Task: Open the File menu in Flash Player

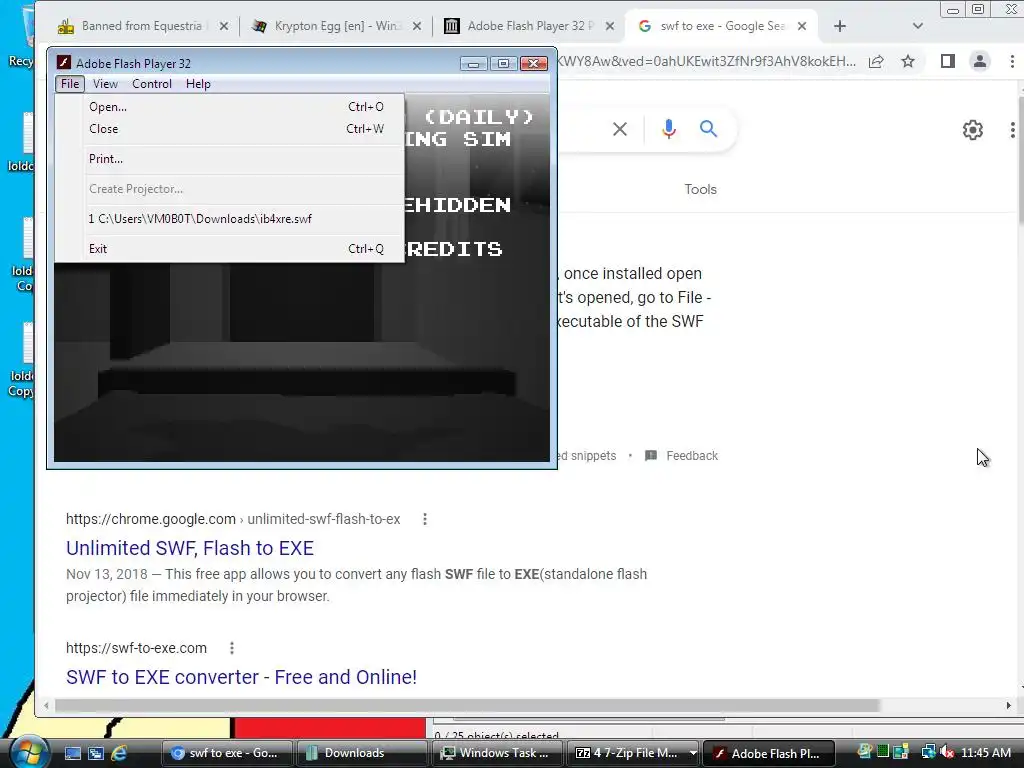Action: 70,84
